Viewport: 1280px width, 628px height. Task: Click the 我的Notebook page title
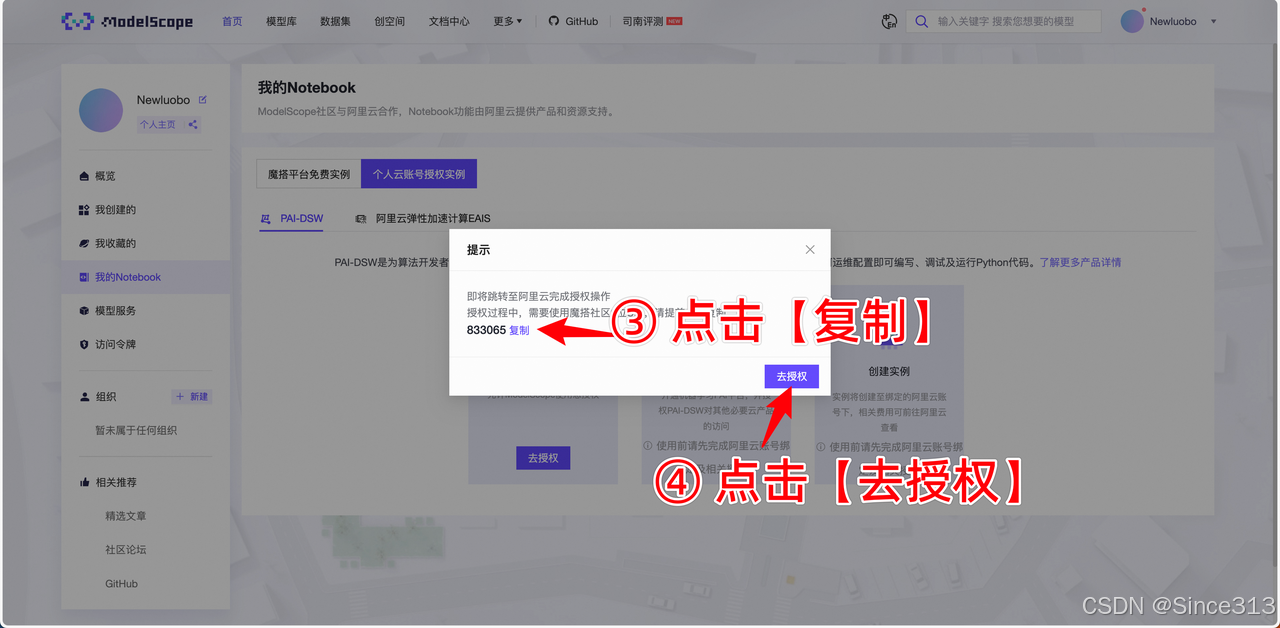click(306, 88)
